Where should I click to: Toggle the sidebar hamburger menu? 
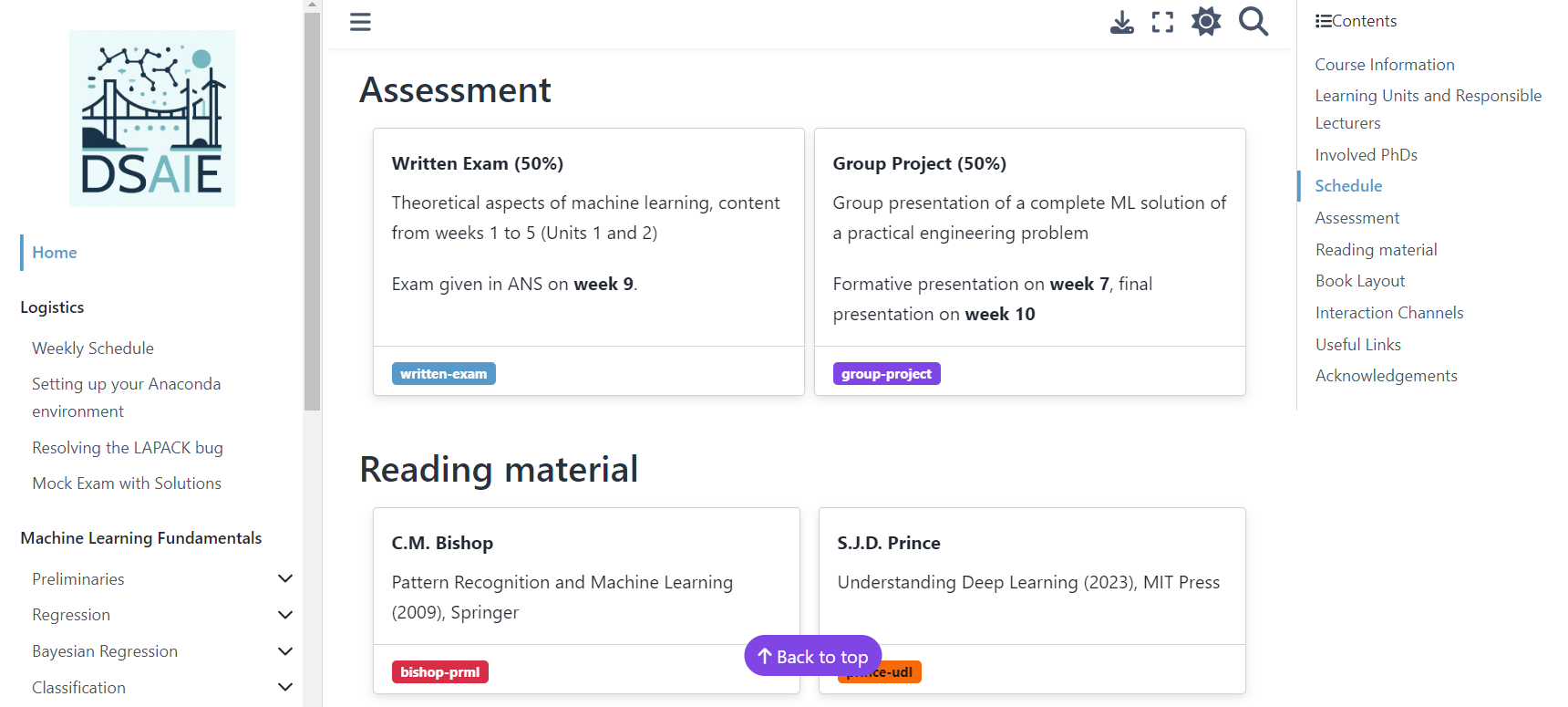click(360, 22)
